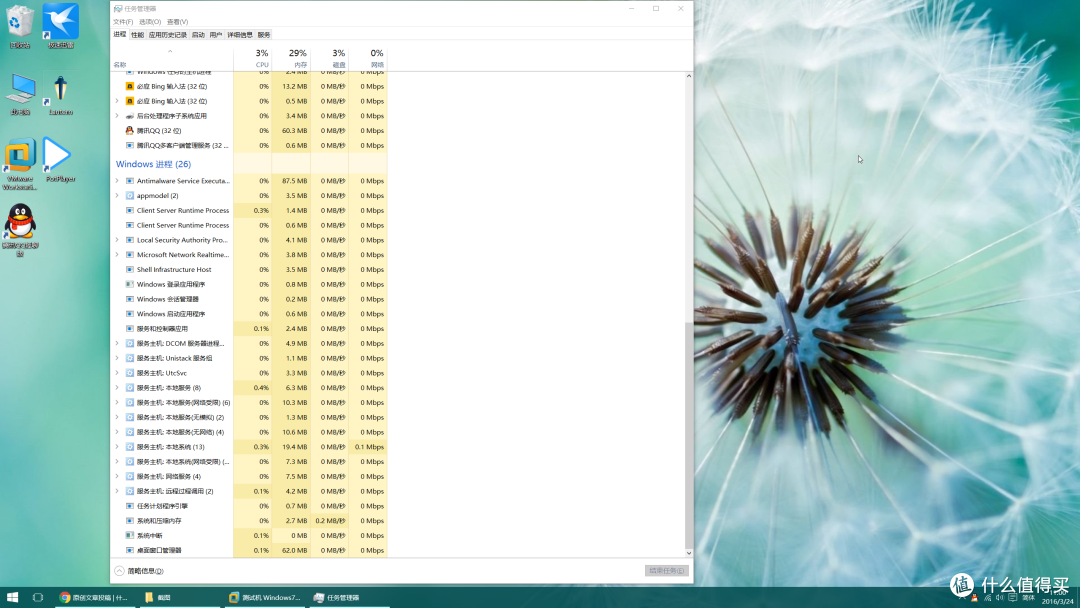The height and width of the screenshot is (608, 1080).
Task: Select the 服务和控制器应用 process row
Action: [249, 328]
